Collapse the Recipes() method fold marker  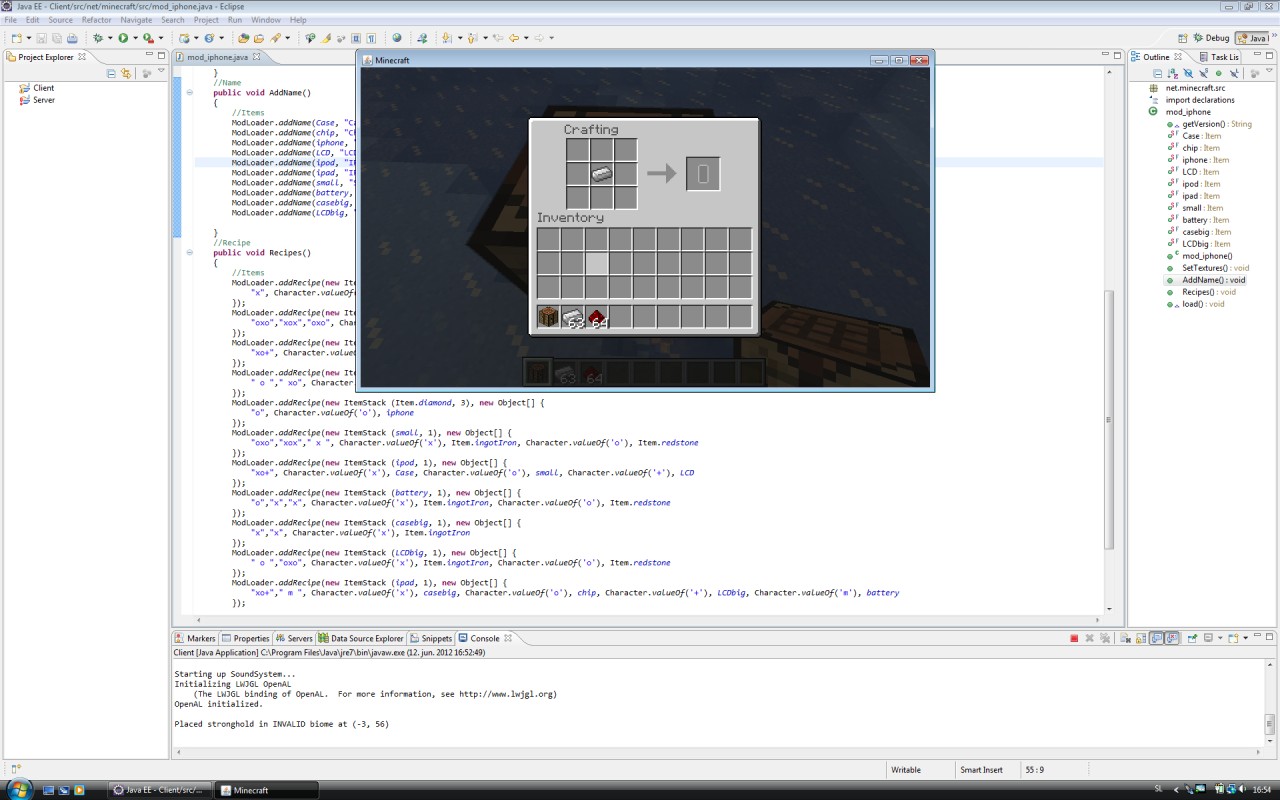189,253
